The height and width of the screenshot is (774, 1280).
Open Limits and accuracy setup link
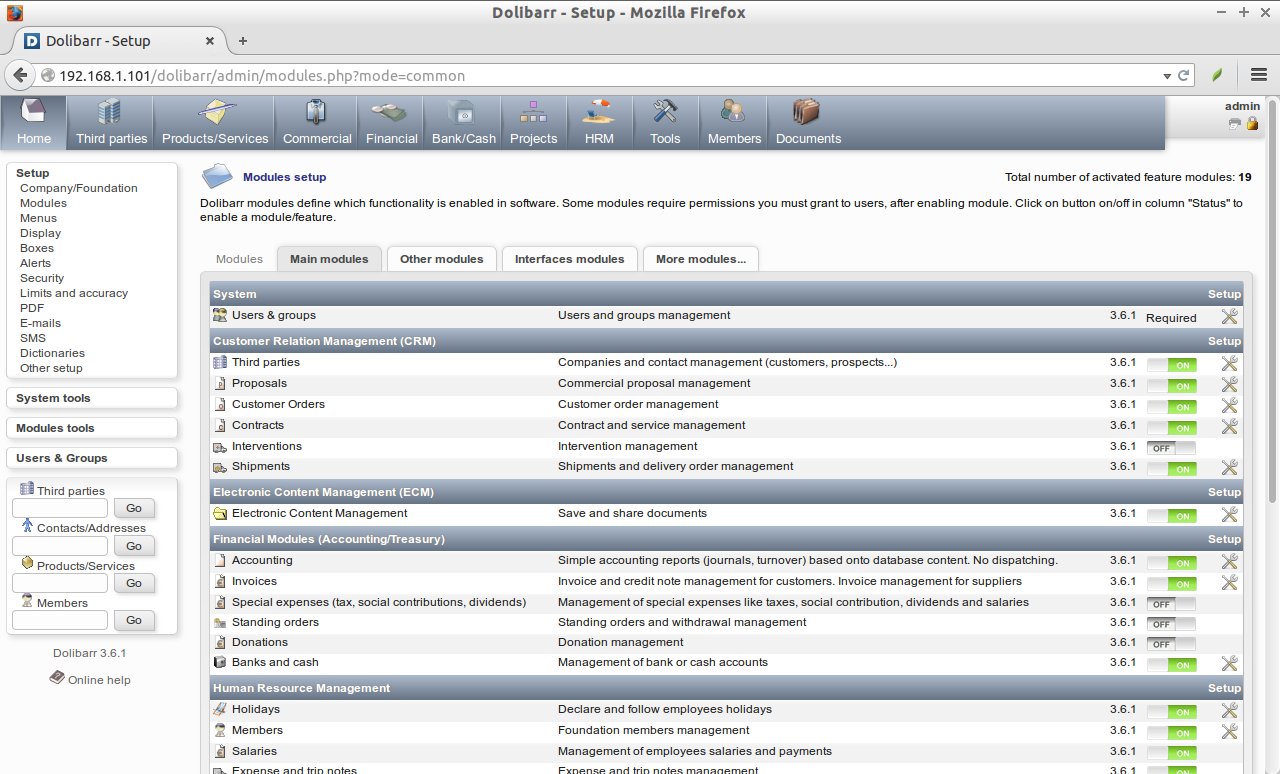pos(74,293)
